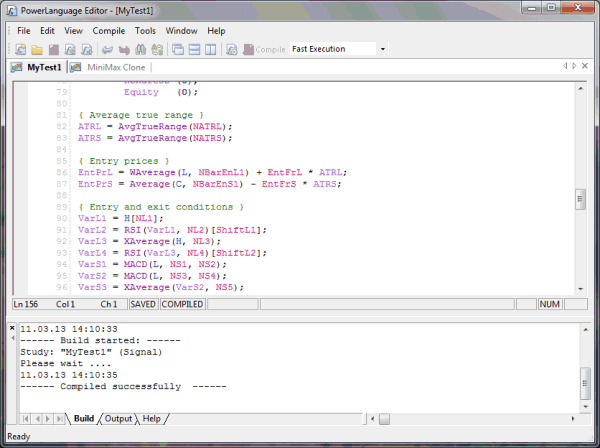This screenshot has width=600, height=448.
Task: Click the Ln 156 status bar text
Action: click(26, 304)
